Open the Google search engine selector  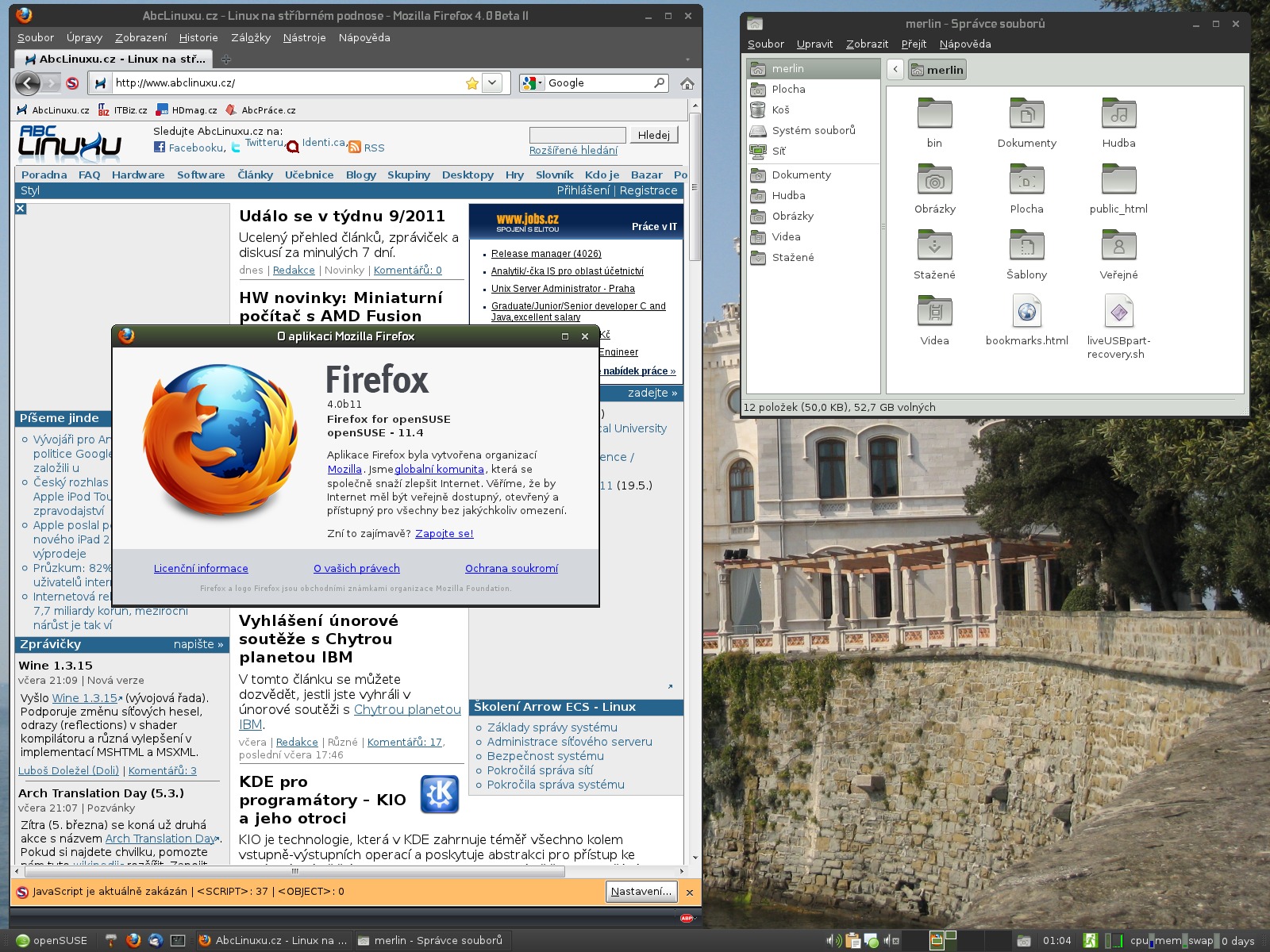533,83
